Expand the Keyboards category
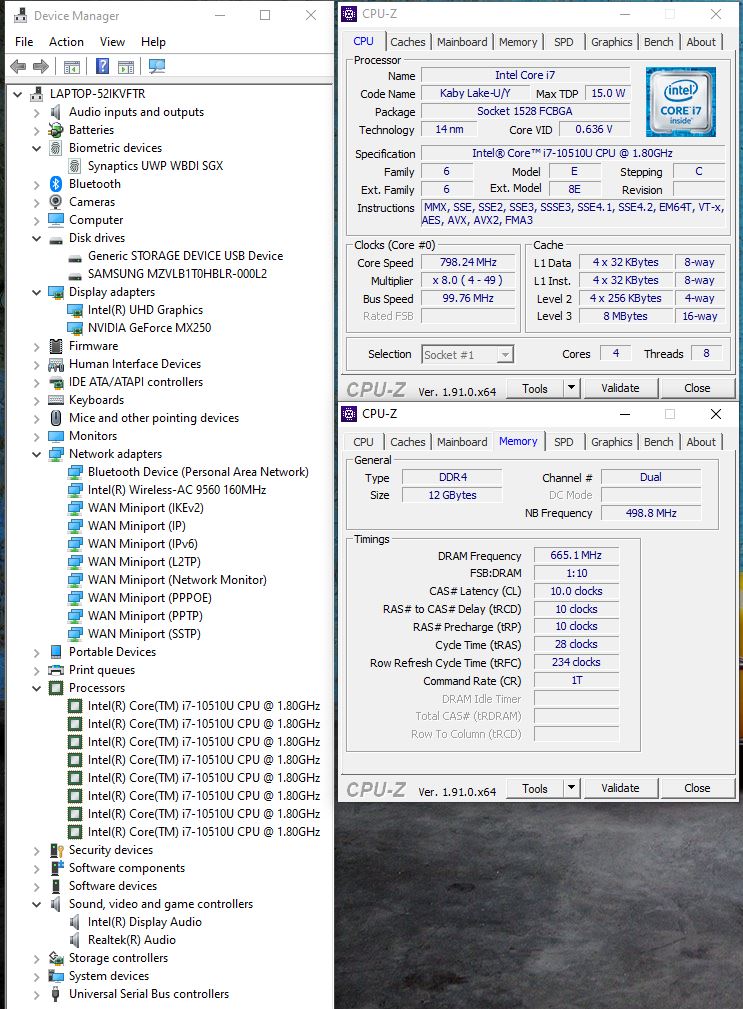The image size is (743, 1009). [37, 400]
